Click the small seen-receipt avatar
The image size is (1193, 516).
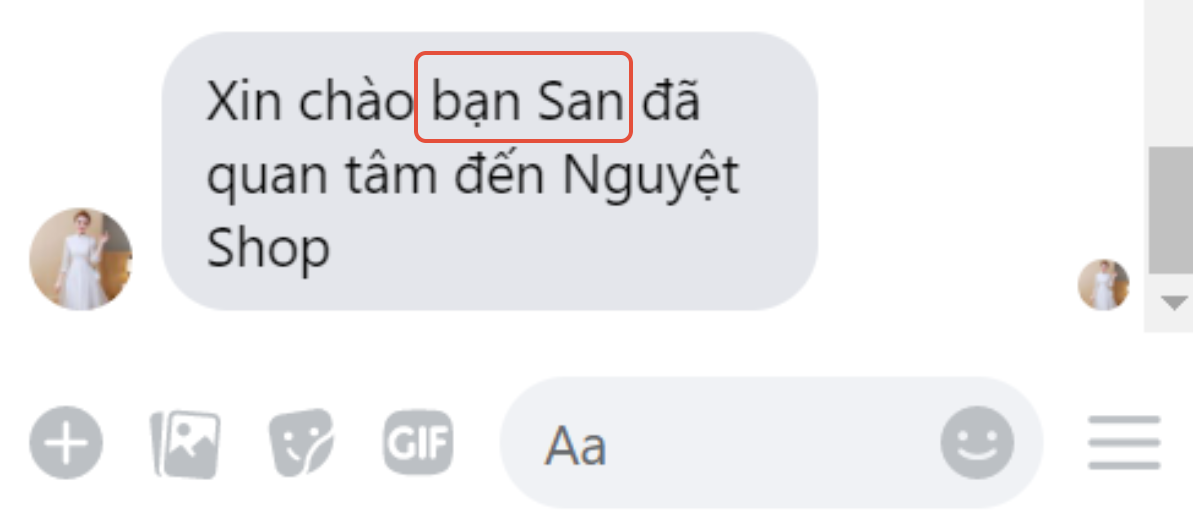(x=1103, y=285)
